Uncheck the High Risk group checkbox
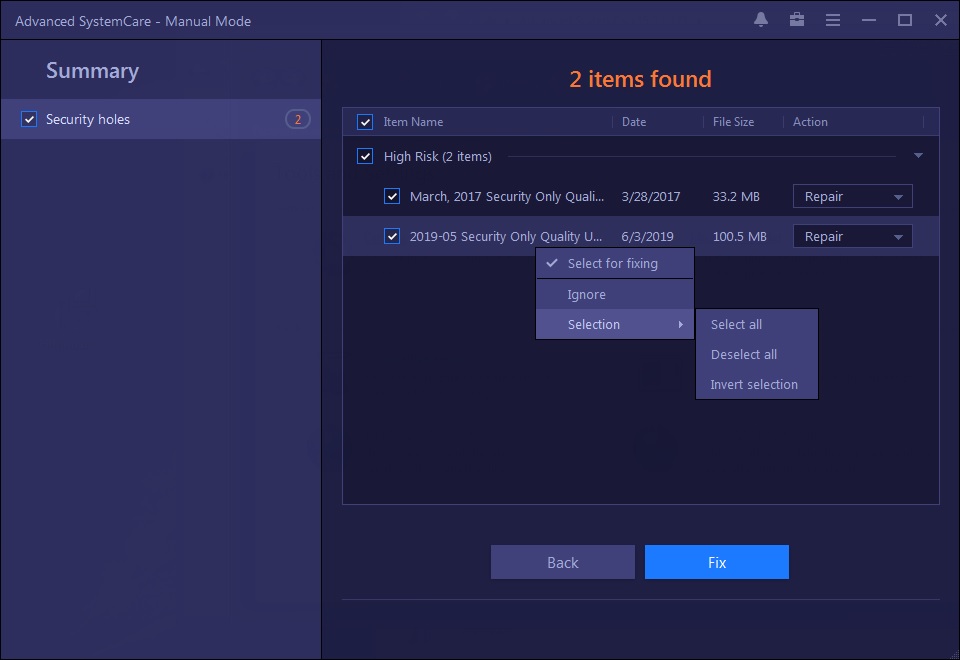Viewport: 960px width, 660px height. [x=365, y=156]
